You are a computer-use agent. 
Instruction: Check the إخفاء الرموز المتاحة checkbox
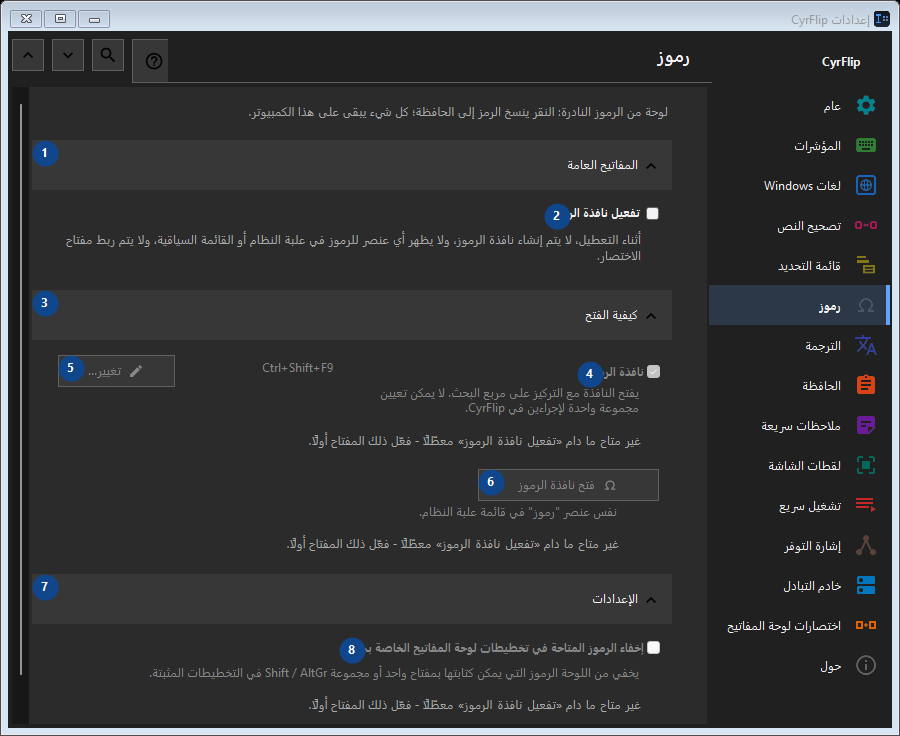tap(653, 648)
